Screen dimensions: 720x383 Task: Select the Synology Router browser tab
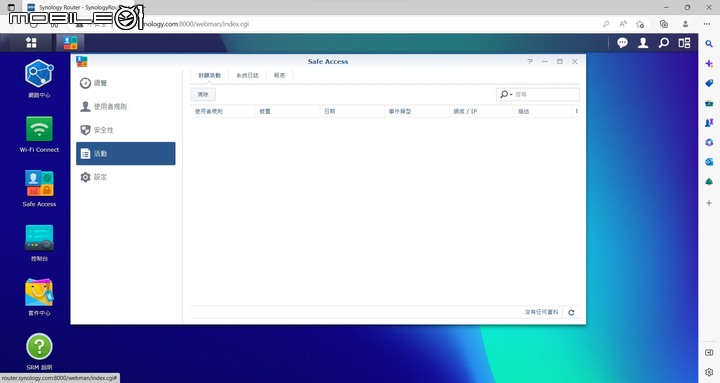[78, 8]
